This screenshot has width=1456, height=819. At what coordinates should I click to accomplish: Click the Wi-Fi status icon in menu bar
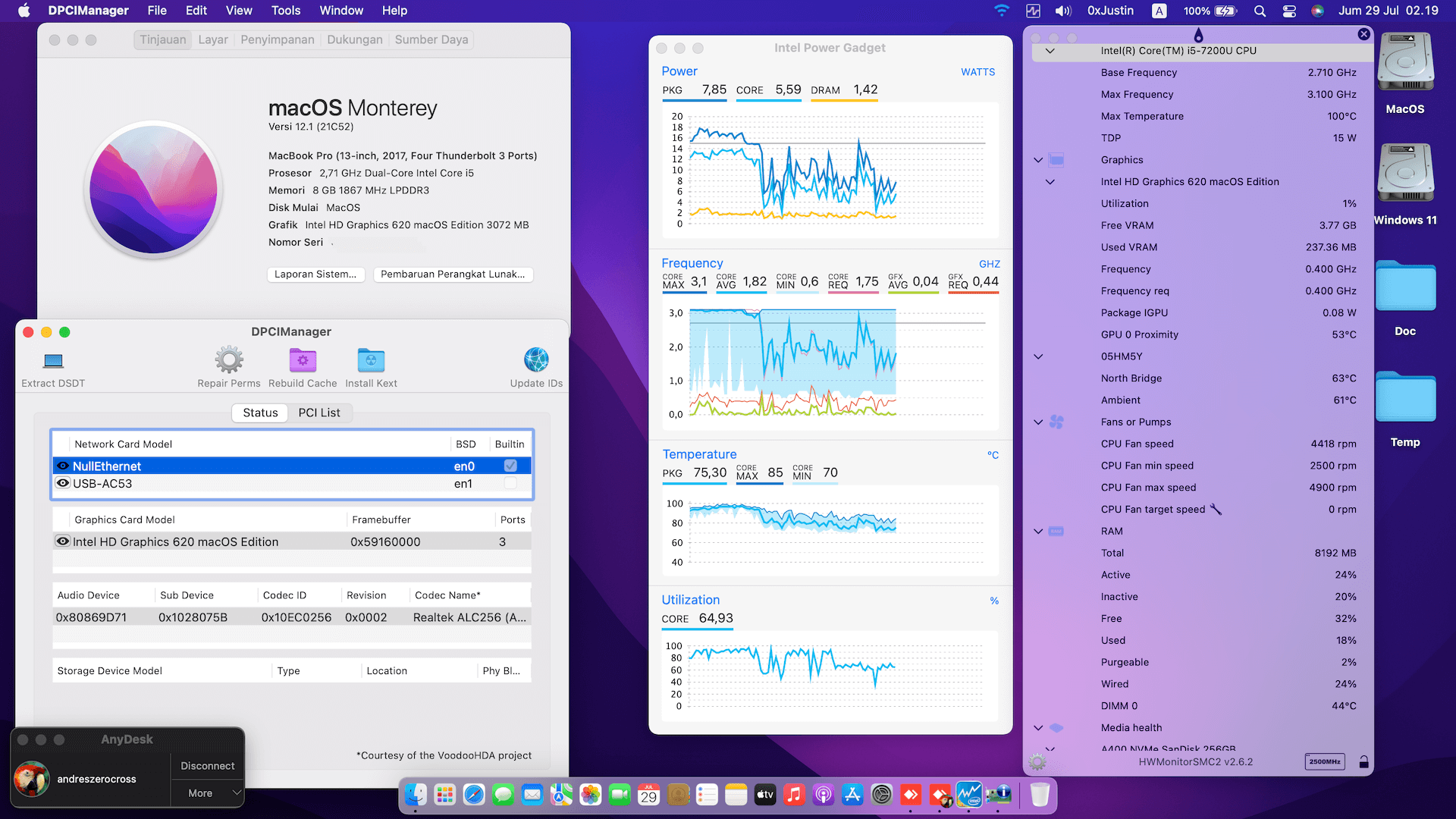click(x=1002, y=11)
